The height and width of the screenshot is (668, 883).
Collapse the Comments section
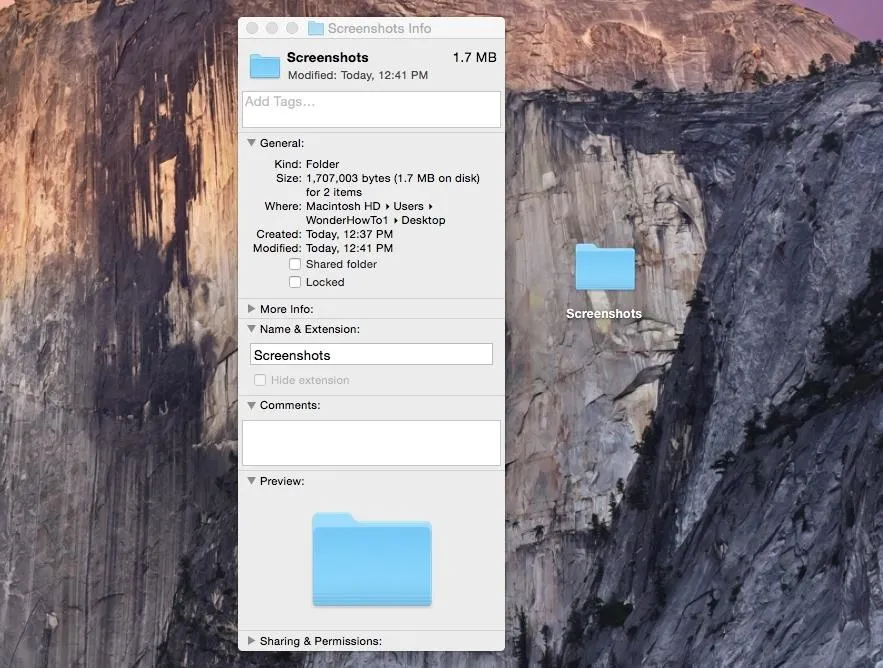click(251, 405)
